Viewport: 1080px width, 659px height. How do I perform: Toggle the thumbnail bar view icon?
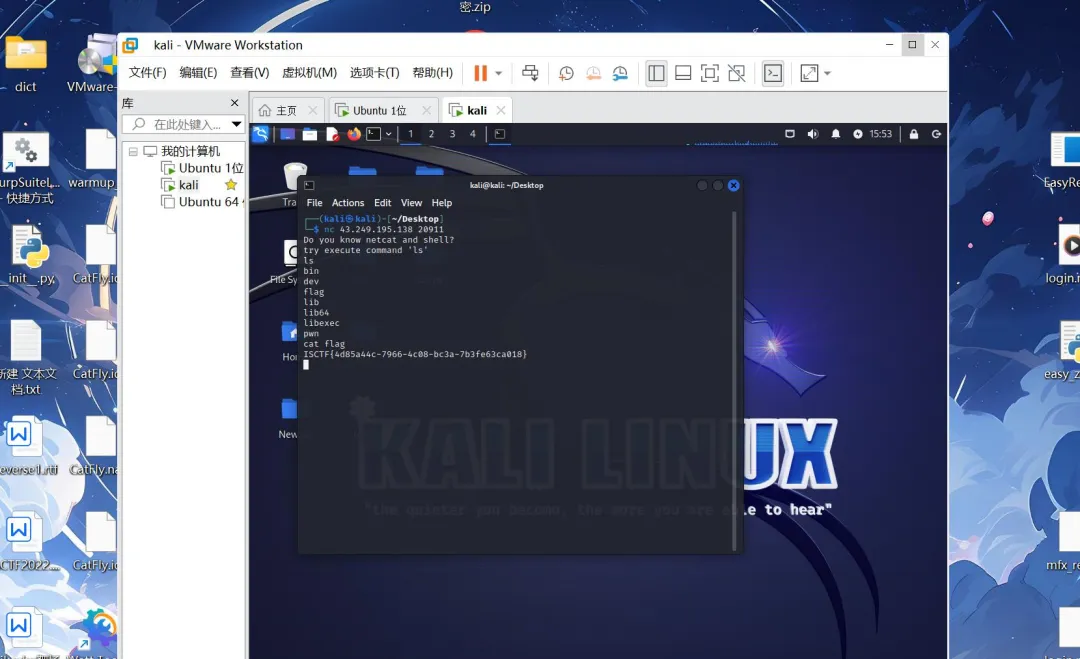tap(683, 73)
